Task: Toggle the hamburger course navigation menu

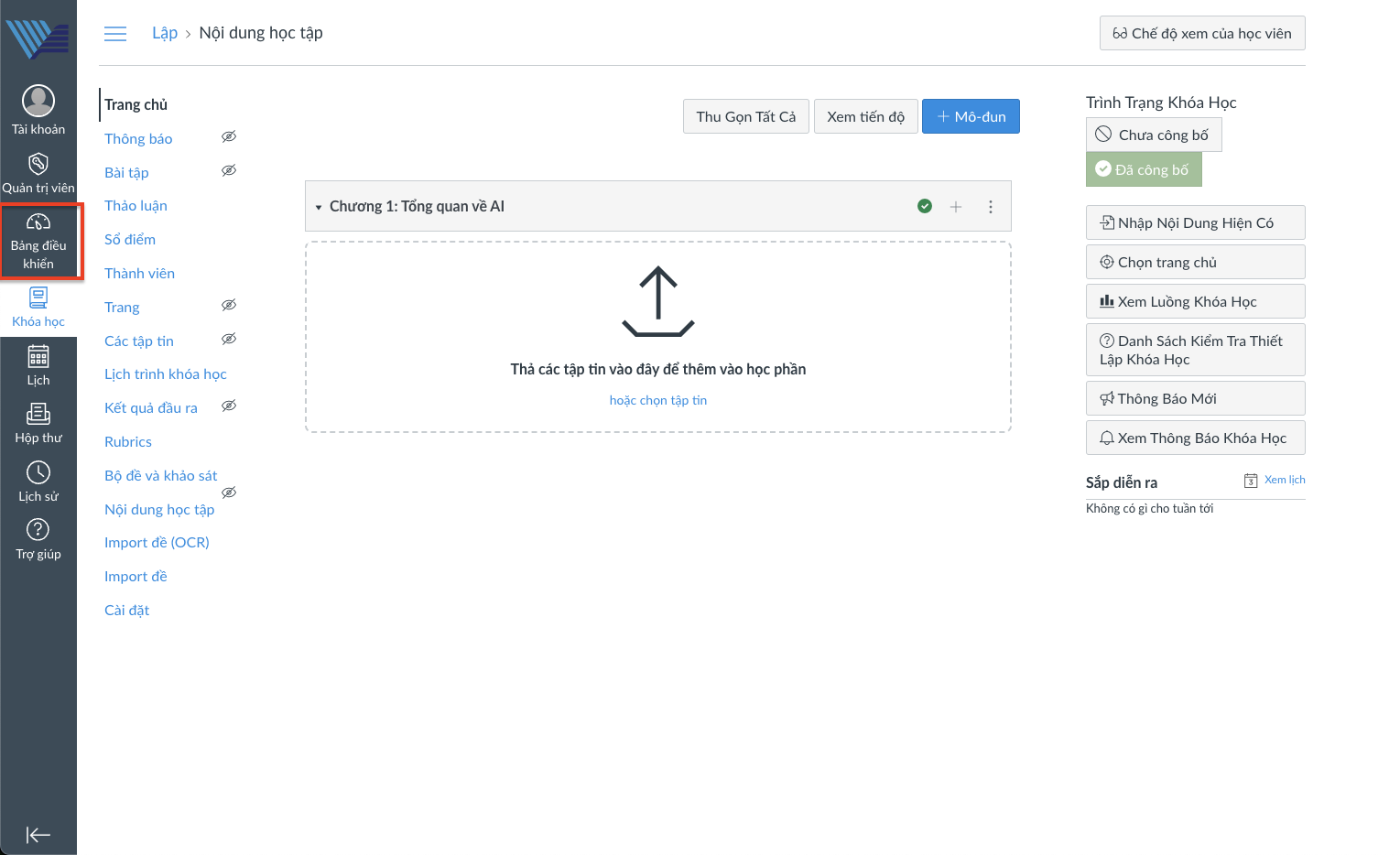Action: click(115, 34)
